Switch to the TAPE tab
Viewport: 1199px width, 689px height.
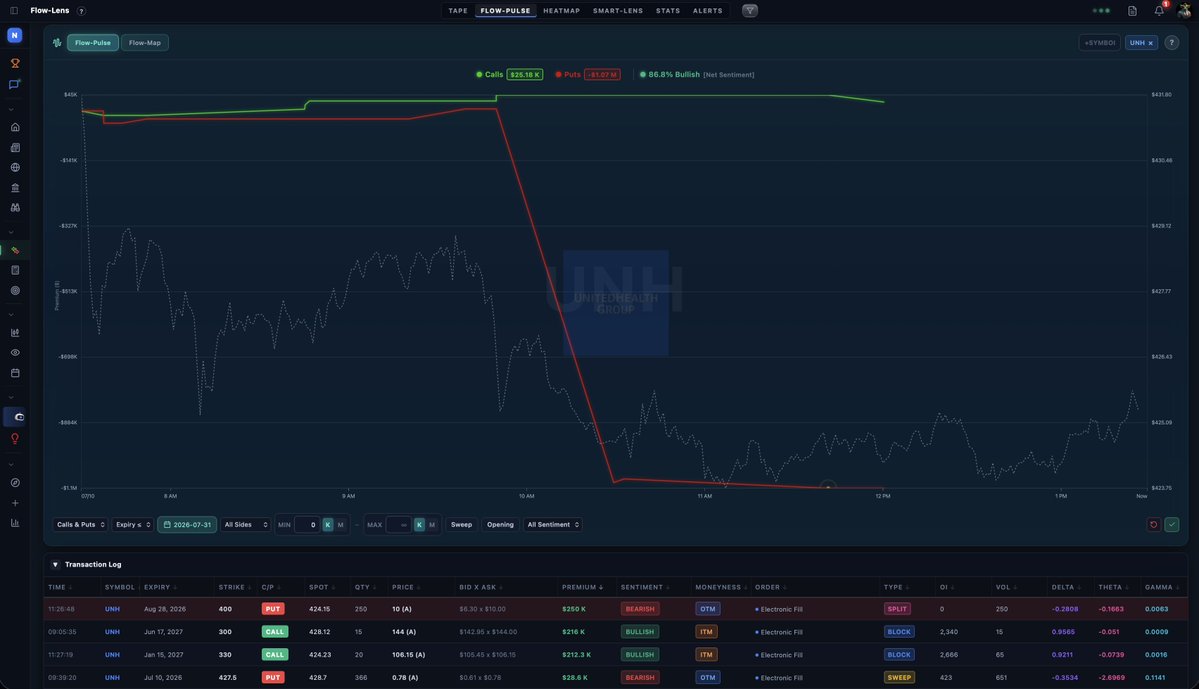click(x=458, y=11)
